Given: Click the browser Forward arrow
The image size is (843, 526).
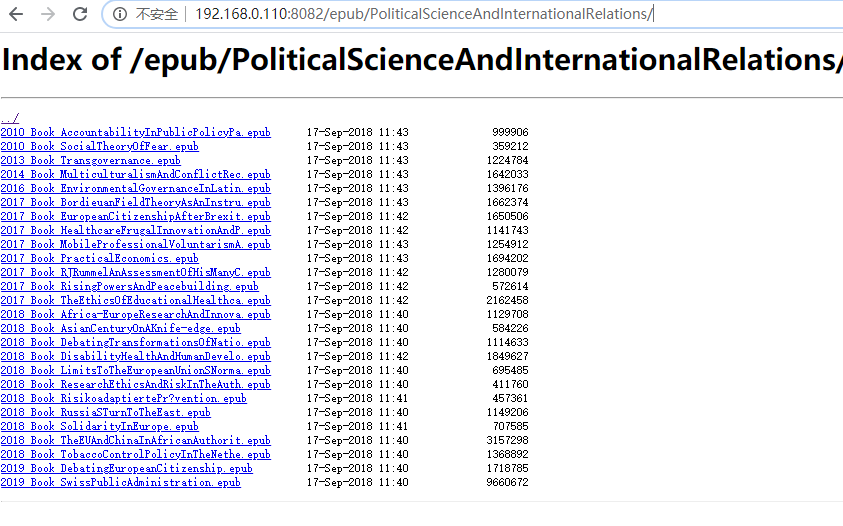Looking at the screenshot, I should point(48,14).
